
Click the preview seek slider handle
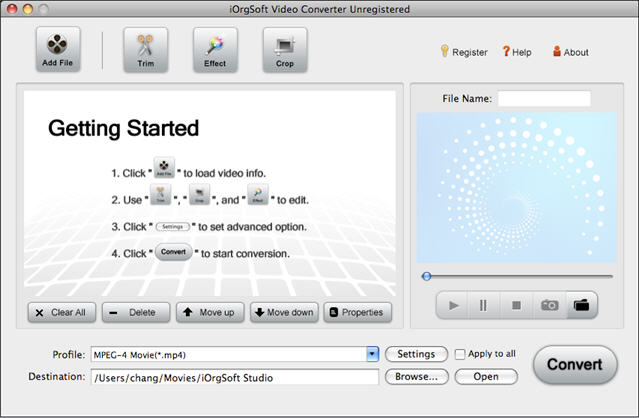click(x=427, y=276)
